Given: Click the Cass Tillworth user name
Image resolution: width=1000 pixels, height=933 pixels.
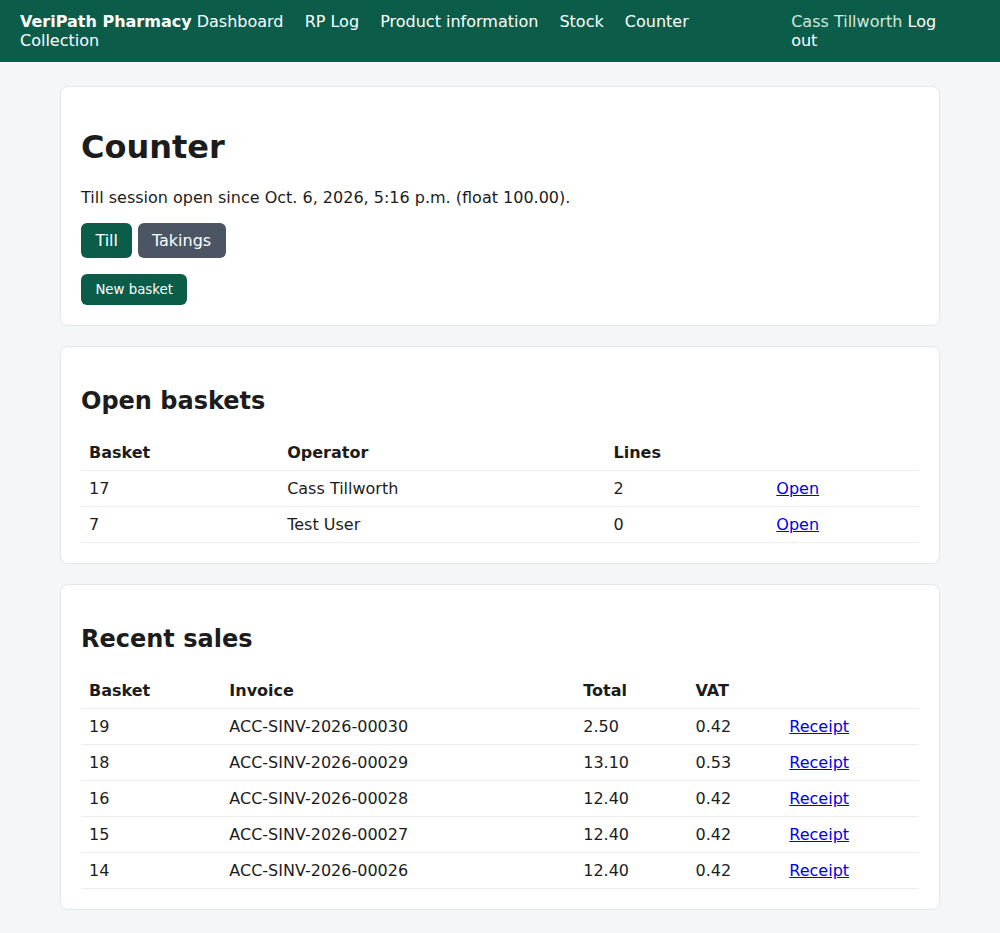Looking at the screenshot, I should click(x=846, y=21).
